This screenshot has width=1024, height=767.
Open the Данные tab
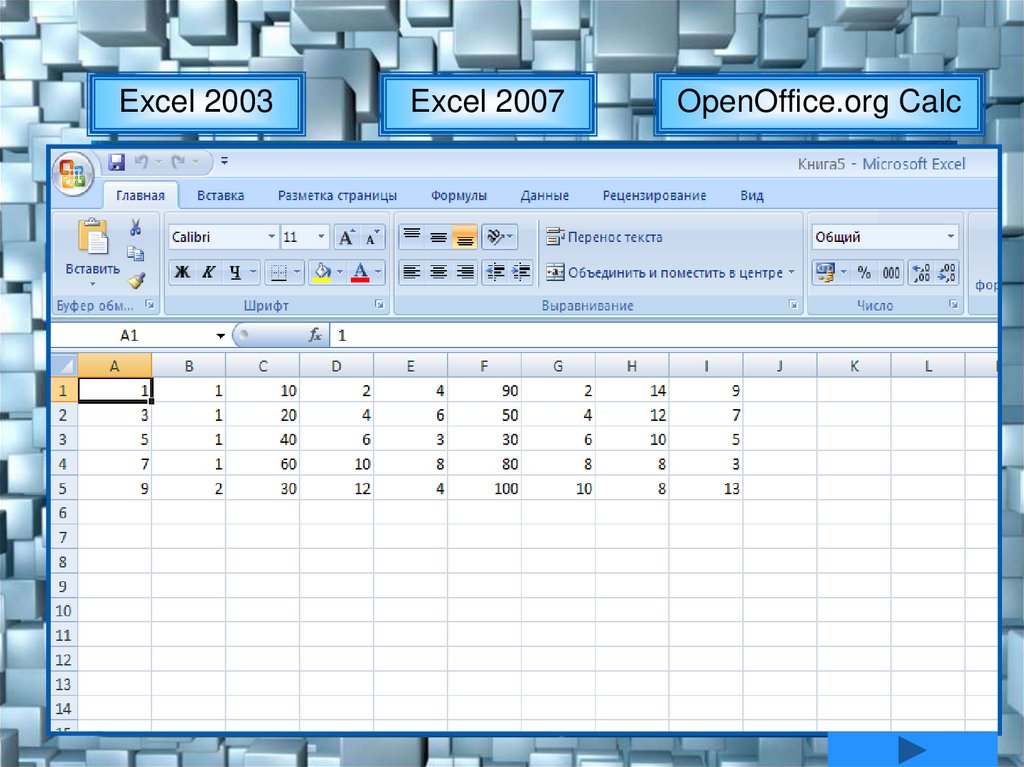click(545, 195)
